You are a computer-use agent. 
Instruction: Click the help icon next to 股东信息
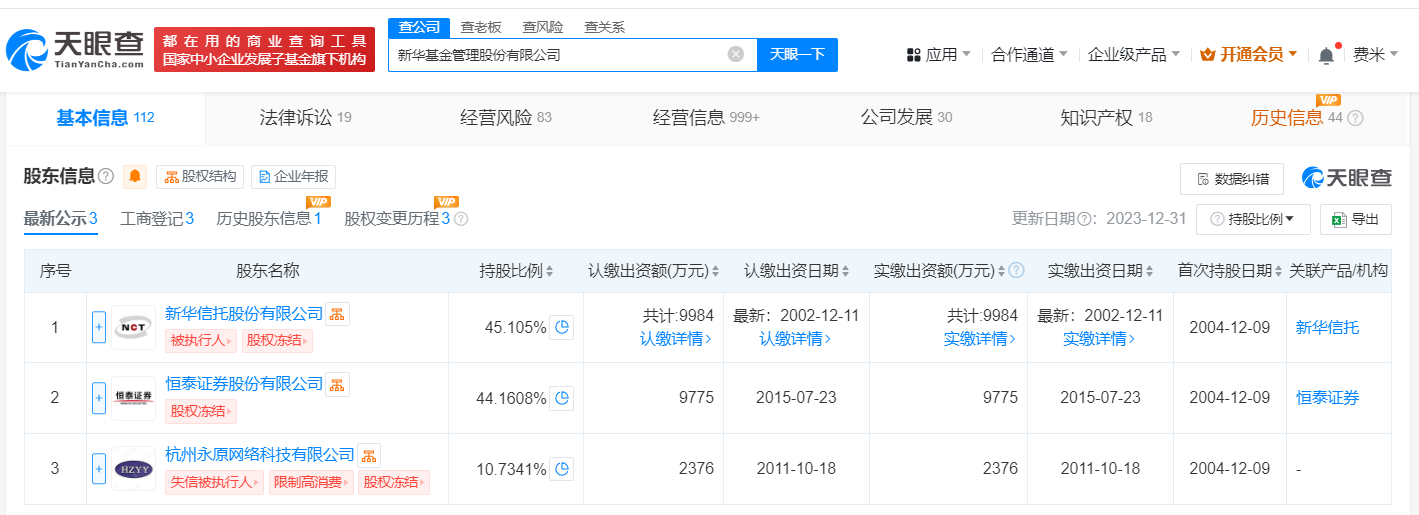pos(106,177)
